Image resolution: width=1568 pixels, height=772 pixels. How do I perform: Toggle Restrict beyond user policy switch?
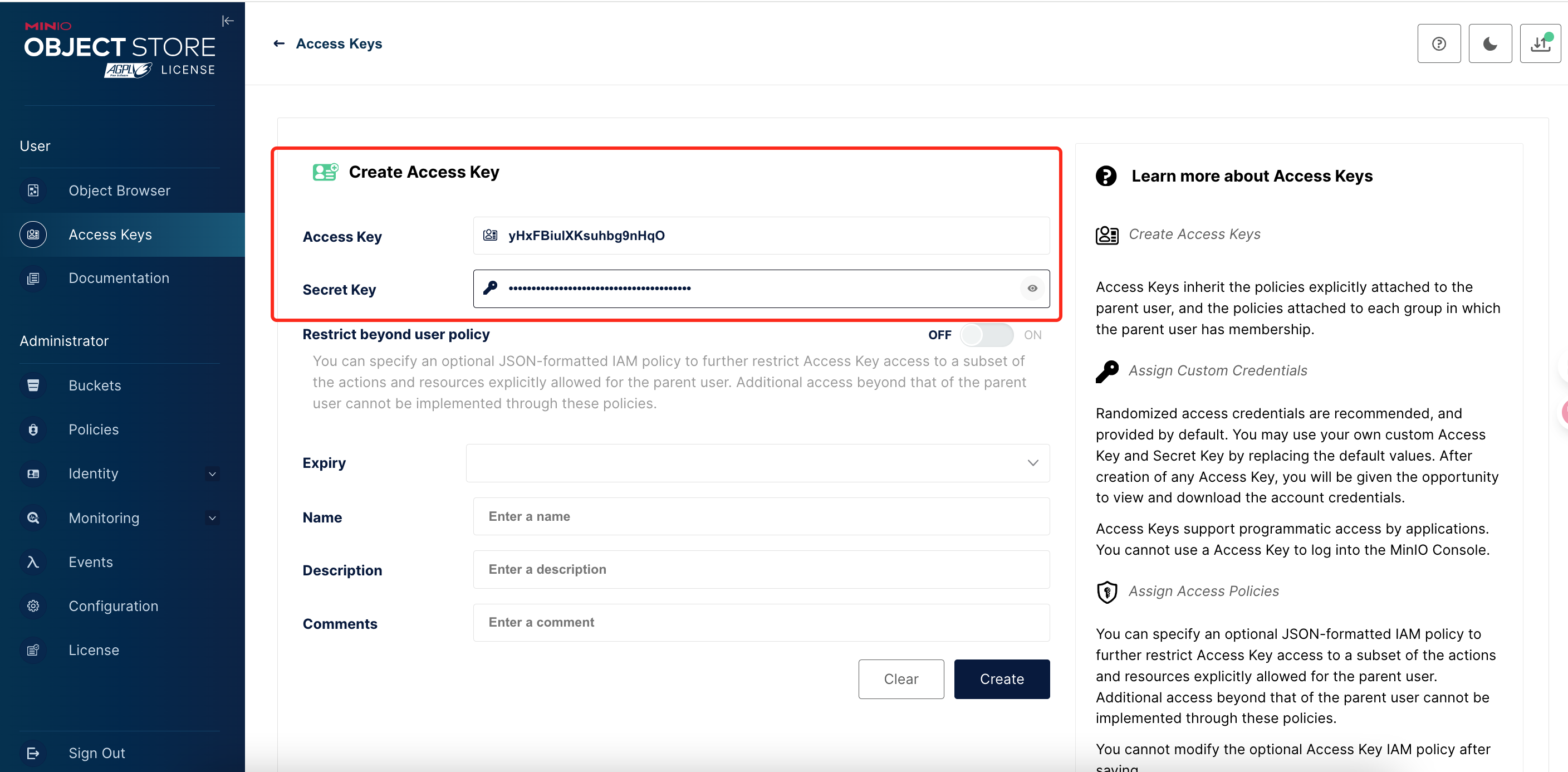coord(986,335)
